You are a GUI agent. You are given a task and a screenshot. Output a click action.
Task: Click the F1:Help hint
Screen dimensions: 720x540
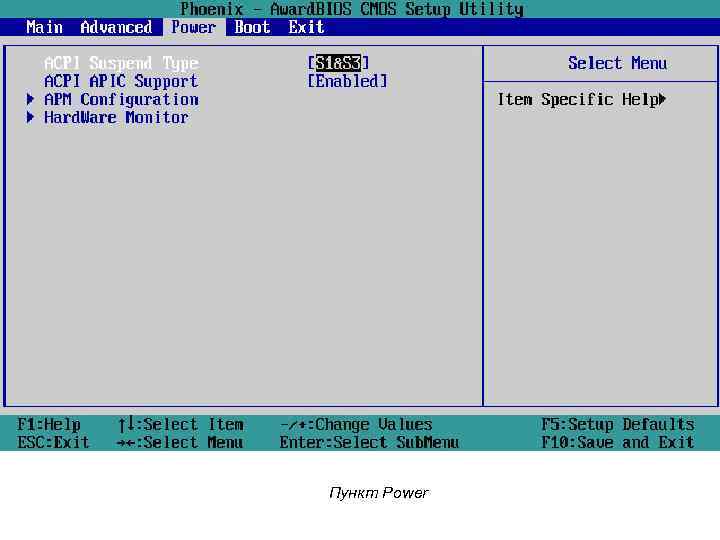pyautogui.click(x=49, y=424)
